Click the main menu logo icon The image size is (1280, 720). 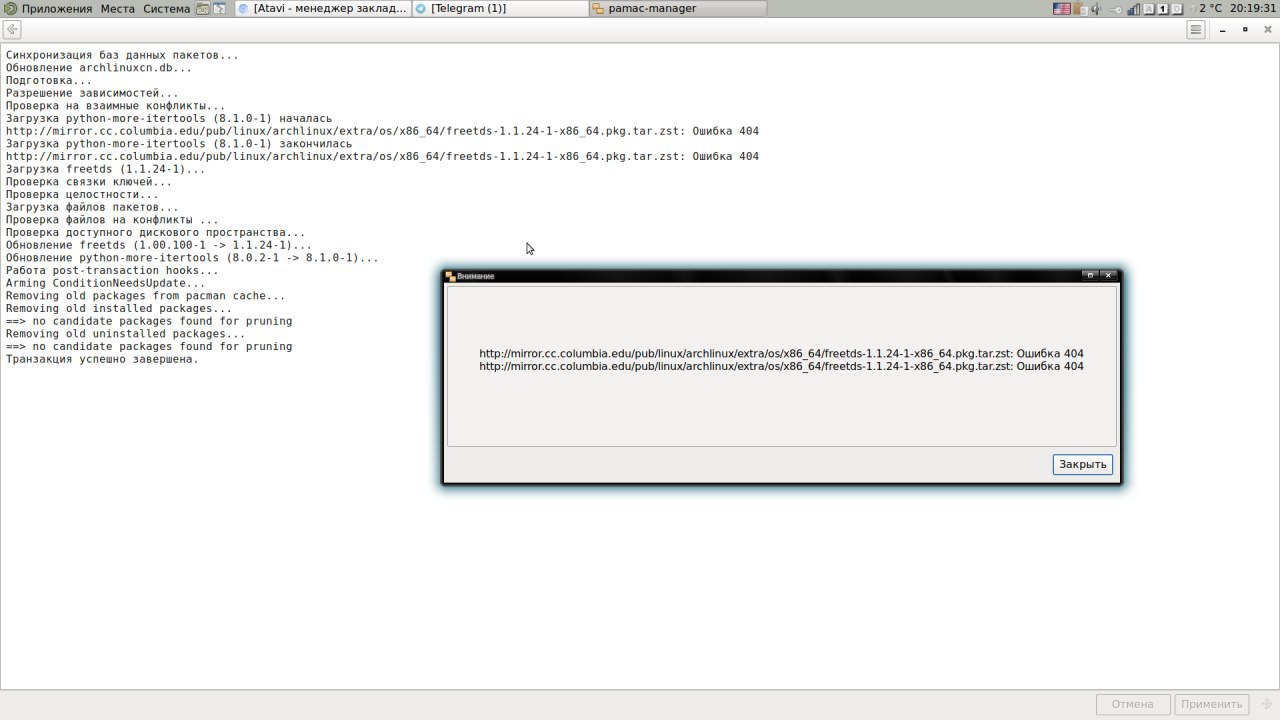pos(10,8)
